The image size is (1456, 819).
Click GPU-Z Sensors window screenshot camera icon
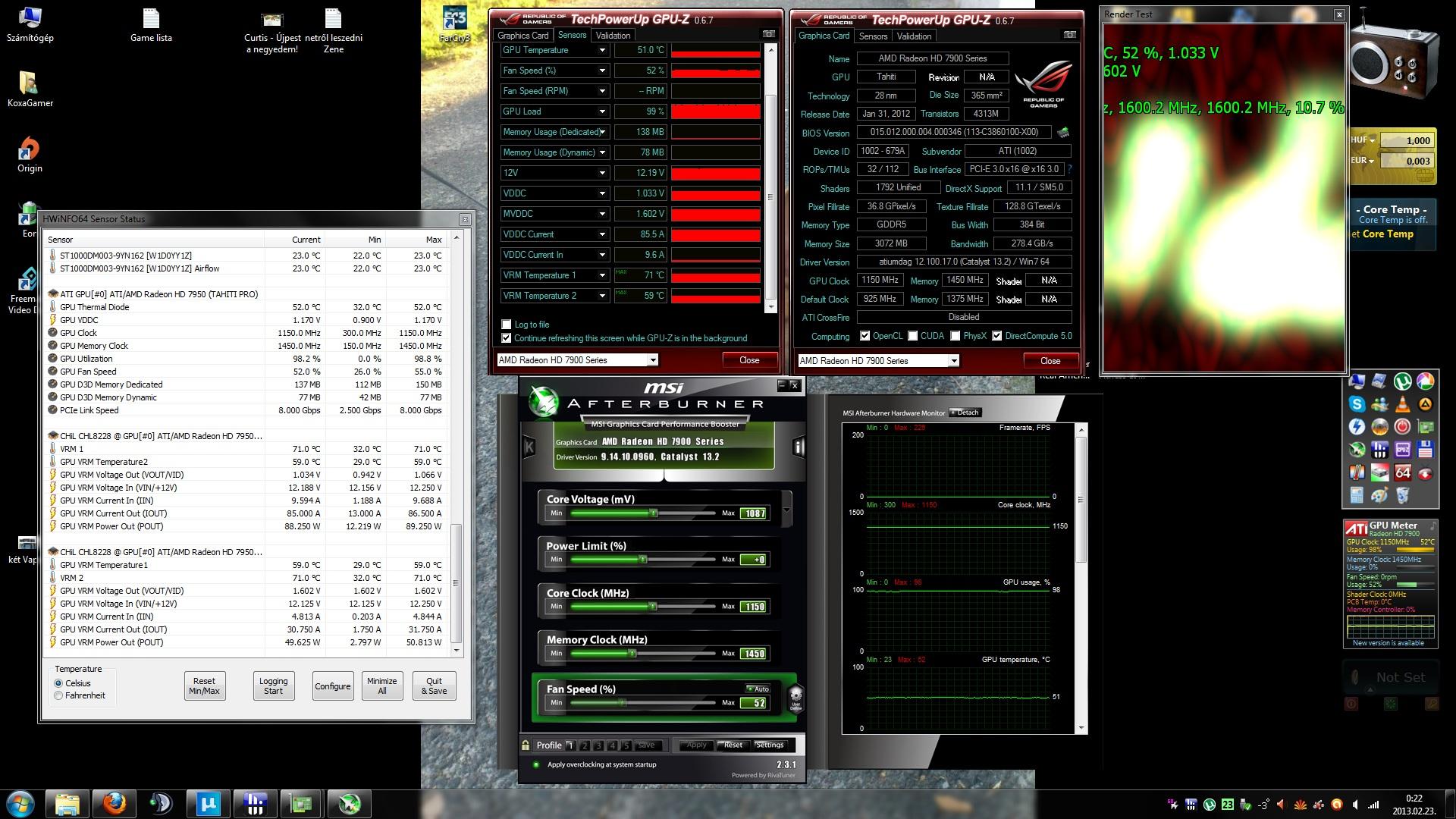(769, 34)
